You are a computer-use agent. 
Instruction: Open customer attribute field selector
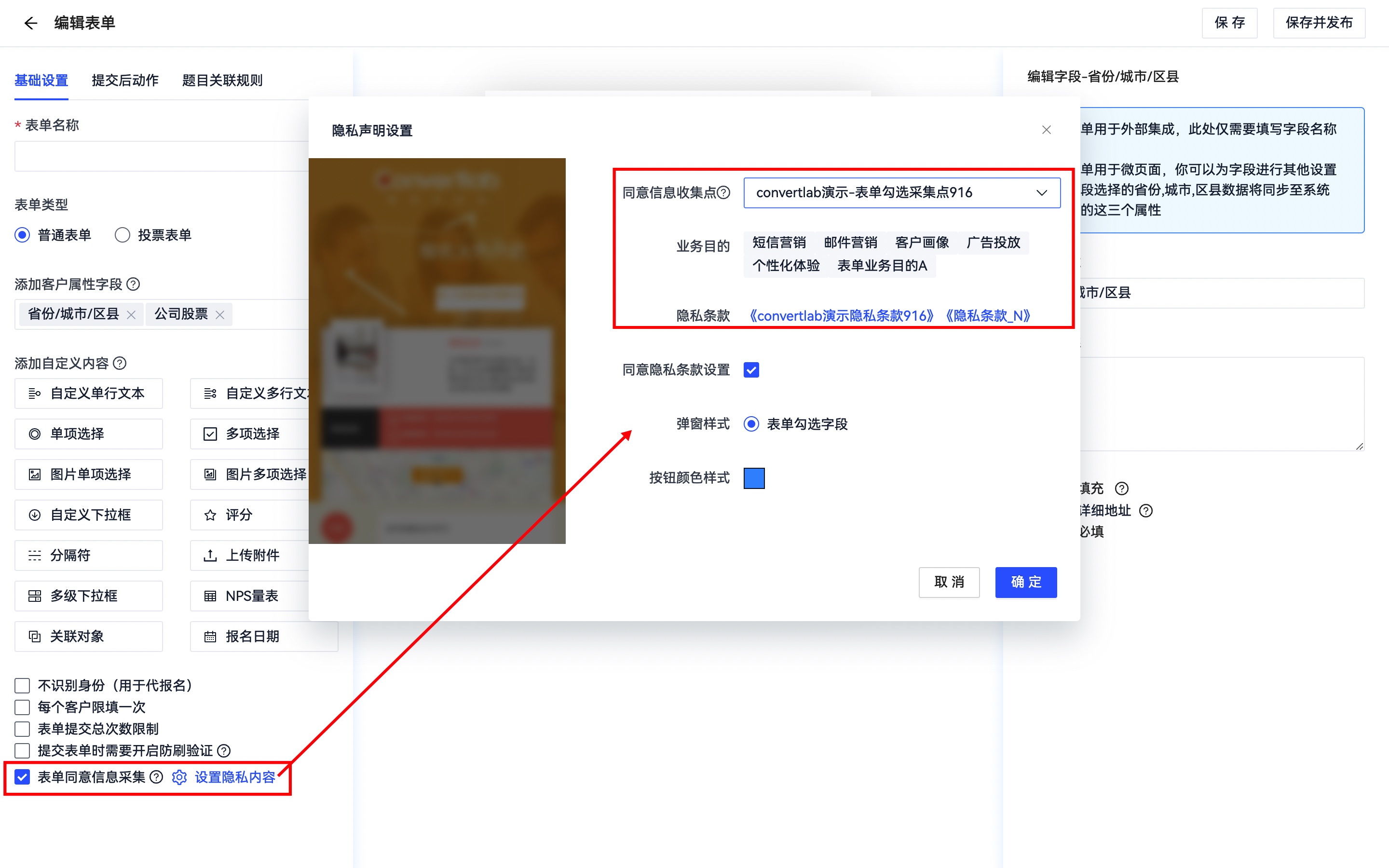(162, 314)
